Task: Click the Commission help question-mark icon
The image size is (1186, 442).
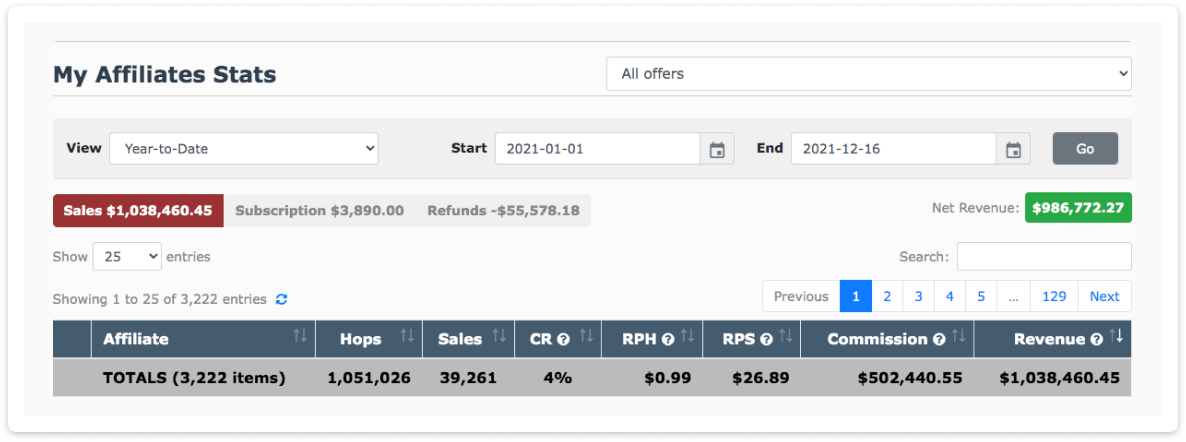Action: 939,340
